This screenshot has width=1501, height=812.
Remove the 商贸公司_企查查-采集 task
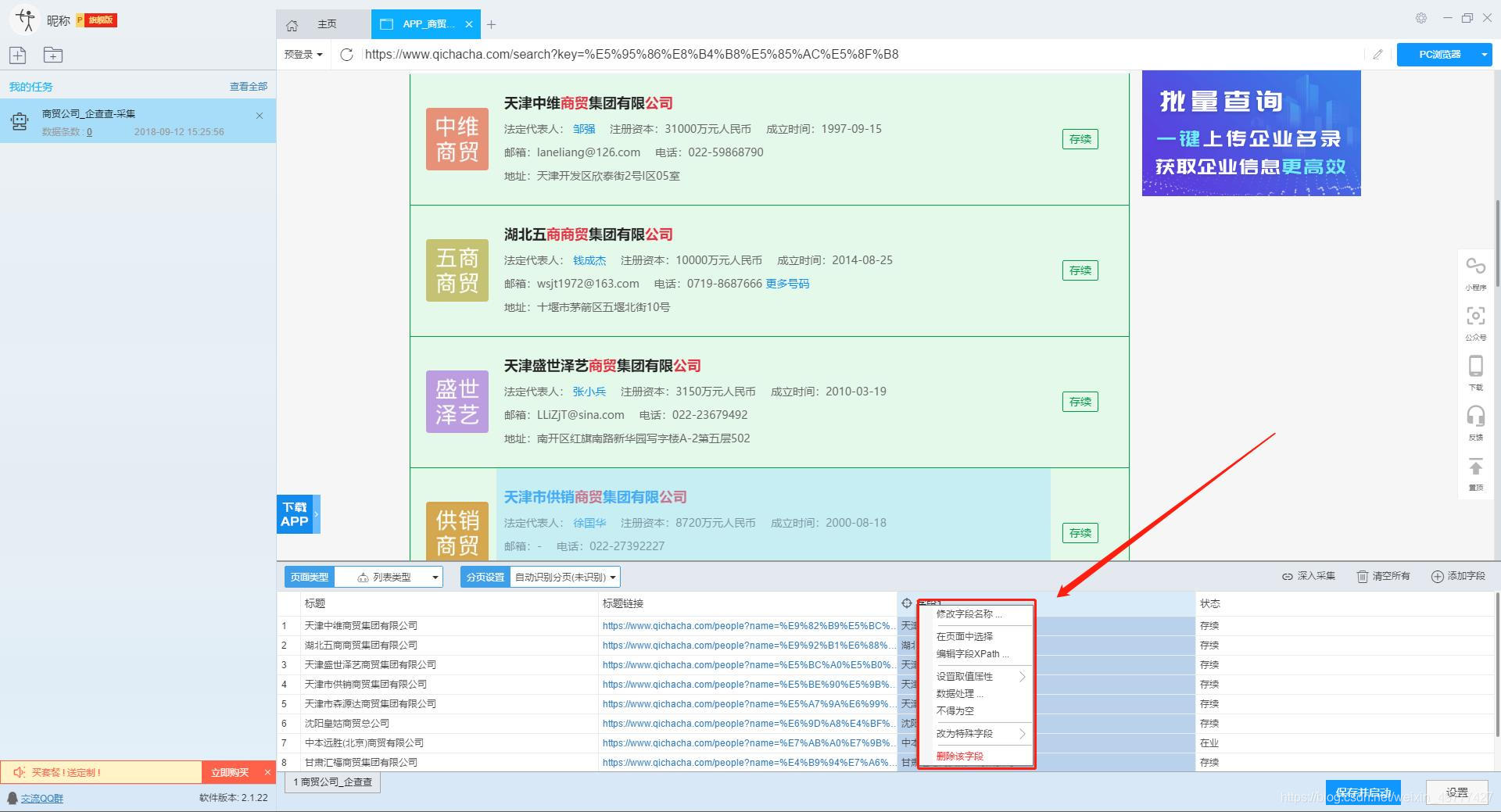pyautogui.click(x=260, y=116)
